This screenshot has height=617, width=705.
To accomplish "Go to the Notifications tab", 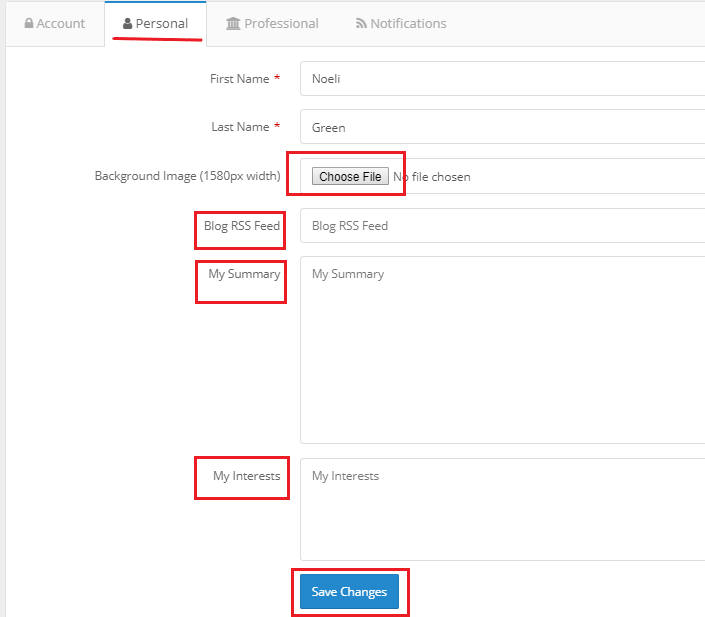I will [x=402, y=23].
